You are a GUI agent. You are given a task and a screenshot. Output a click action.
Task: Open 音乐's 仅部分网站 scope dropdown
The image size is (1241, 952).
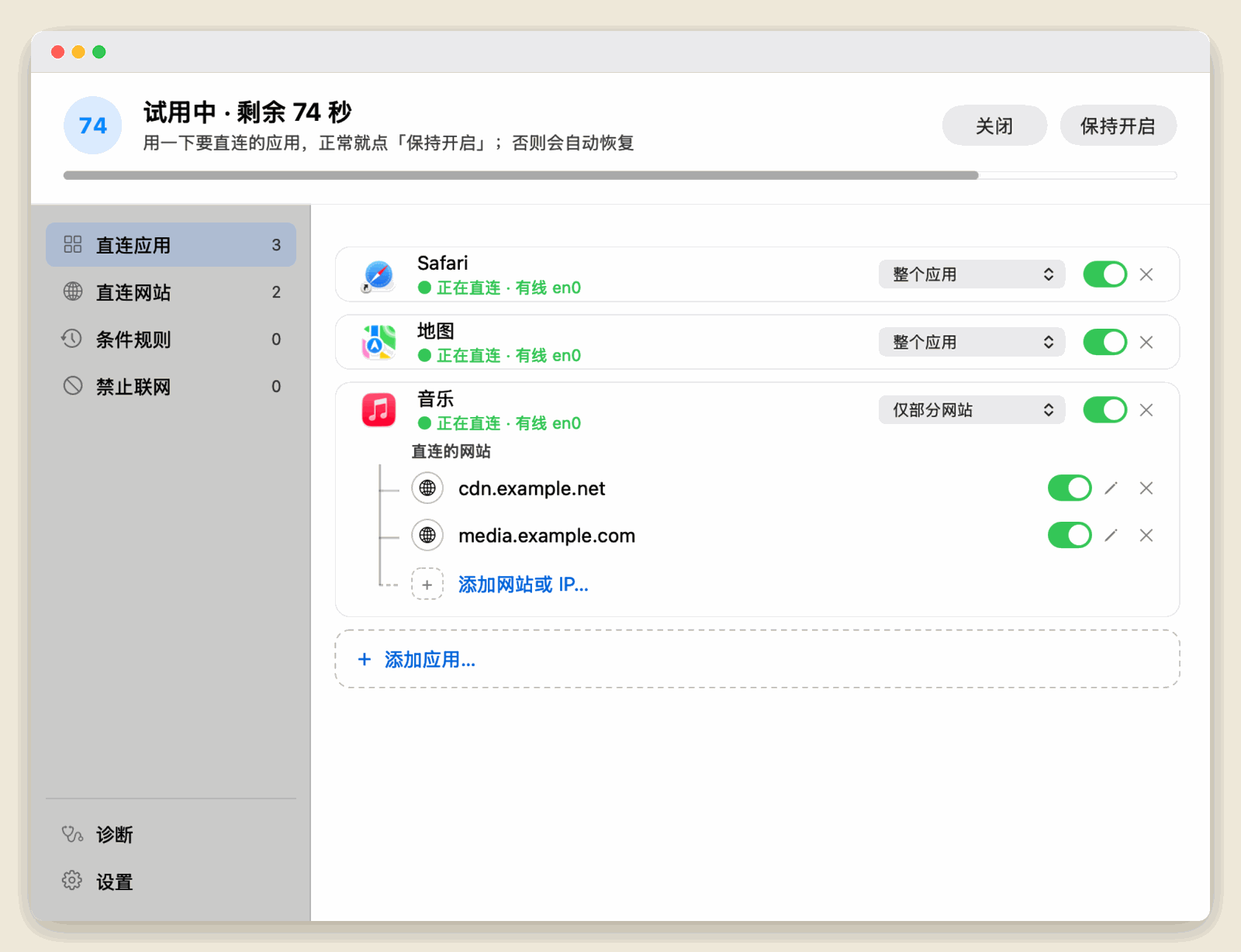point(971,410)
